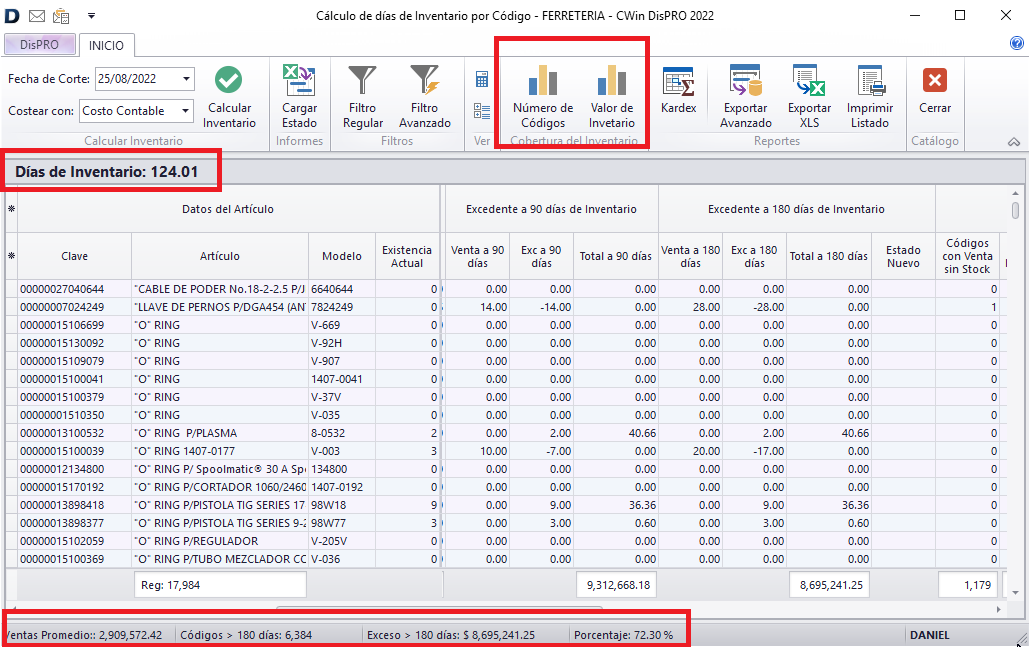
Task: Open the Costear con dropdown
Action: pos(186,111)
